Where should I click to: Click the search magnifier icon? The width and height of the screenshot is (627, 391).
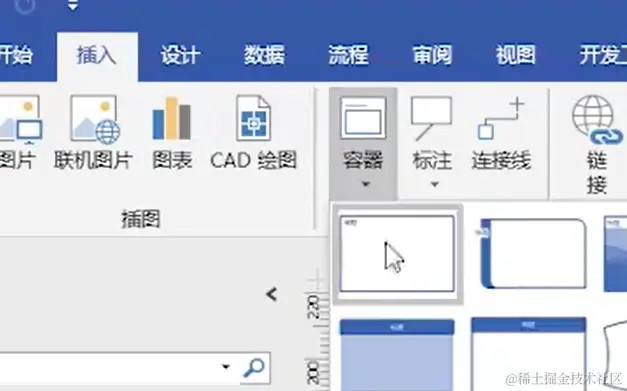[x=254, y=367]
